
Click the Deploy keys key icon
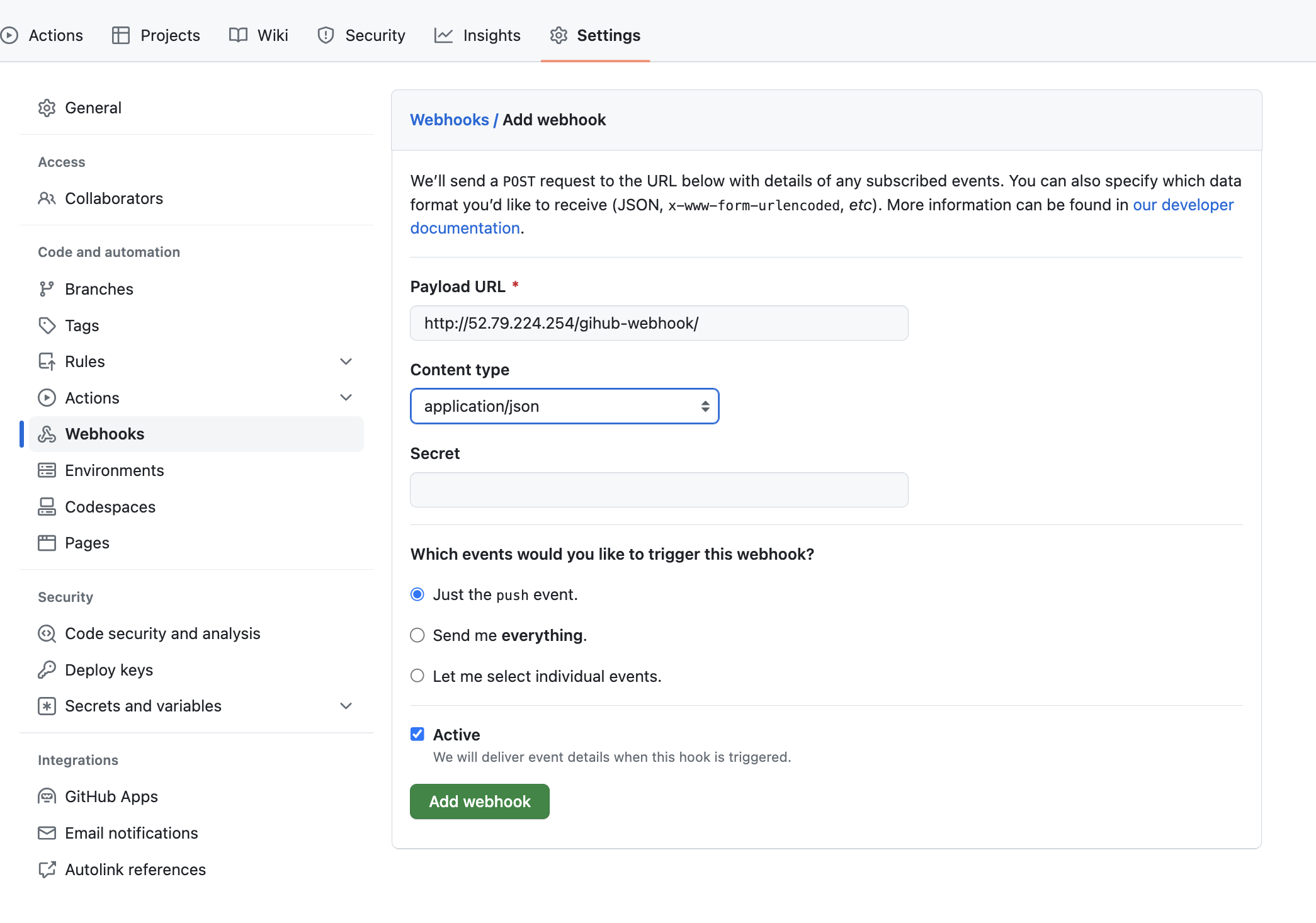click(47, 670)
